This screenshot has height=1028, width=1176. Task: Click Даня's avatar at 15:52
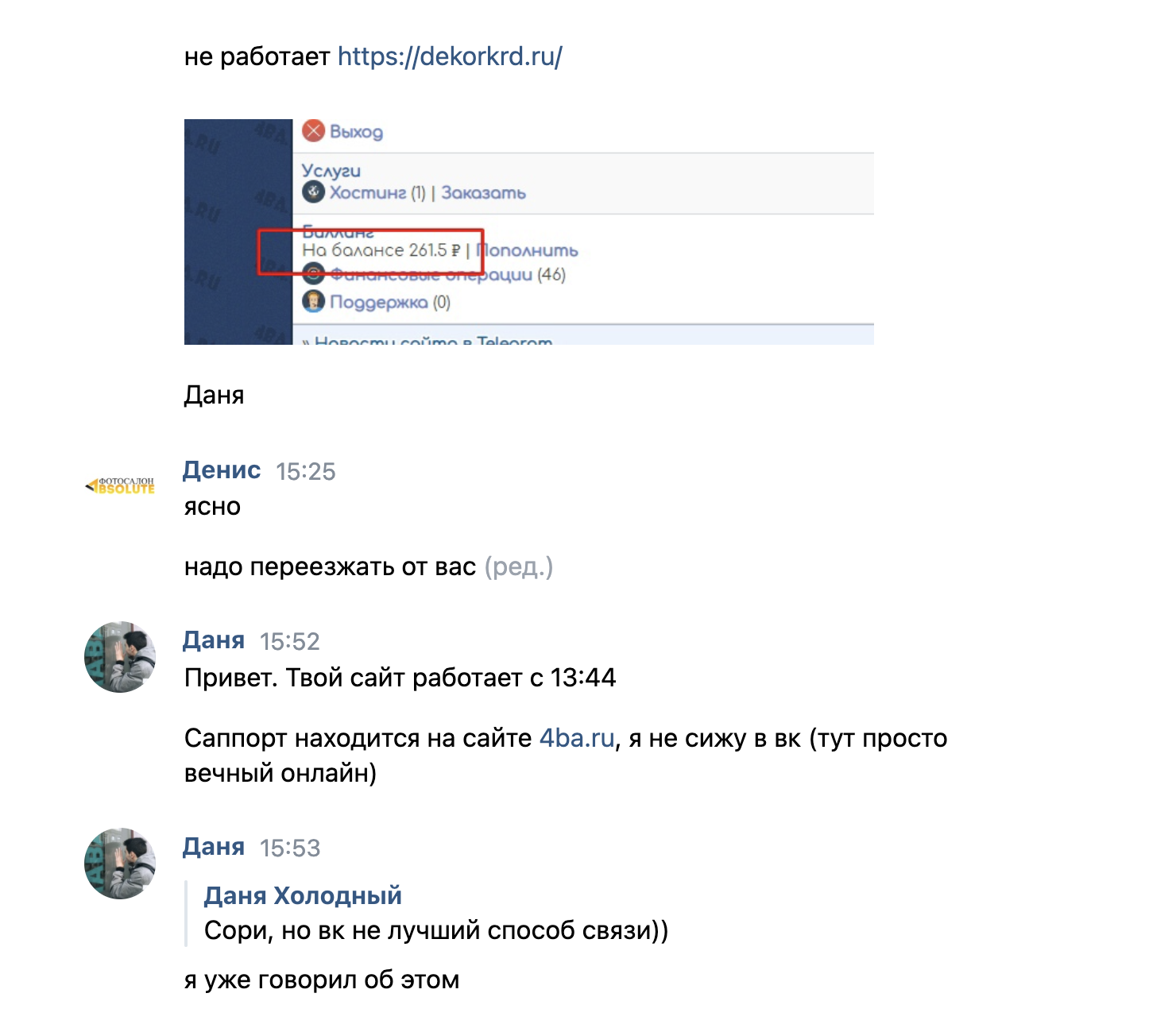tap(120, 657)
